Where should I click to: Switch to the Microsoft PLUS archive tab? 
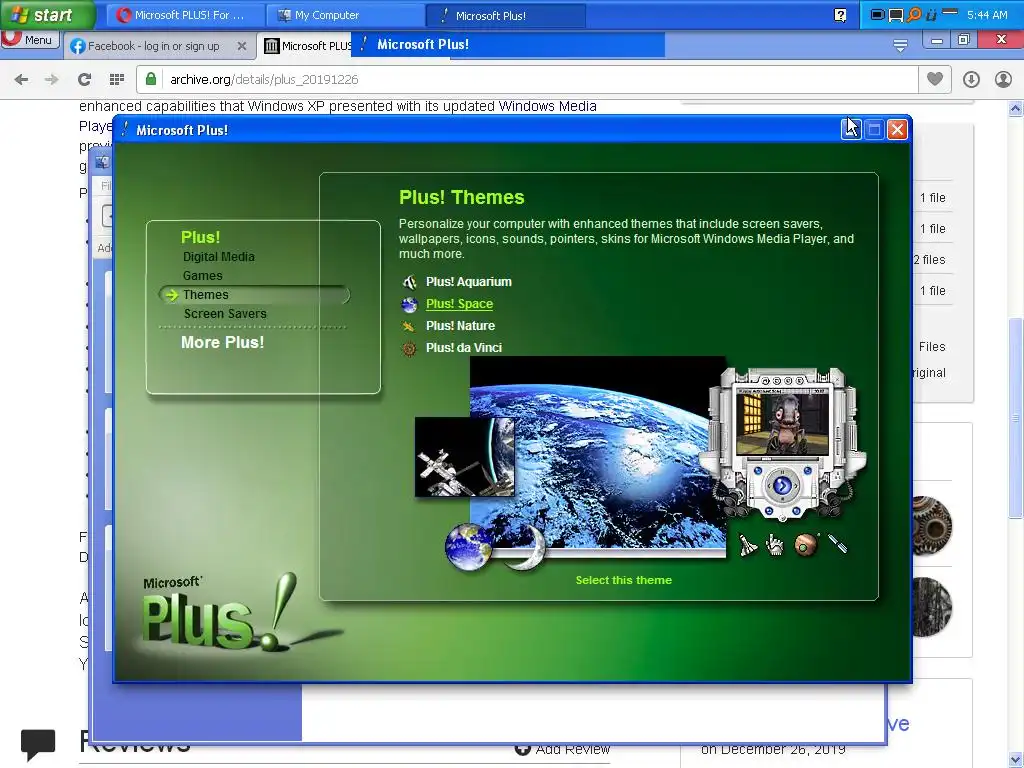307,46
